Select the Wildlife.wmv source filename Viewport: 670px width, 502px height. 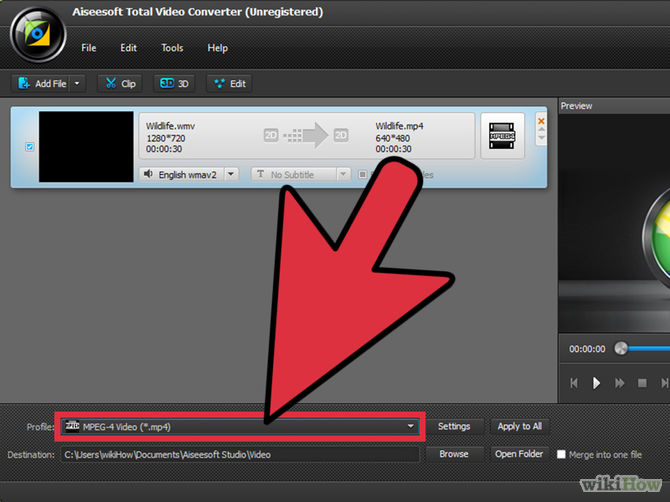click(170, 126)
